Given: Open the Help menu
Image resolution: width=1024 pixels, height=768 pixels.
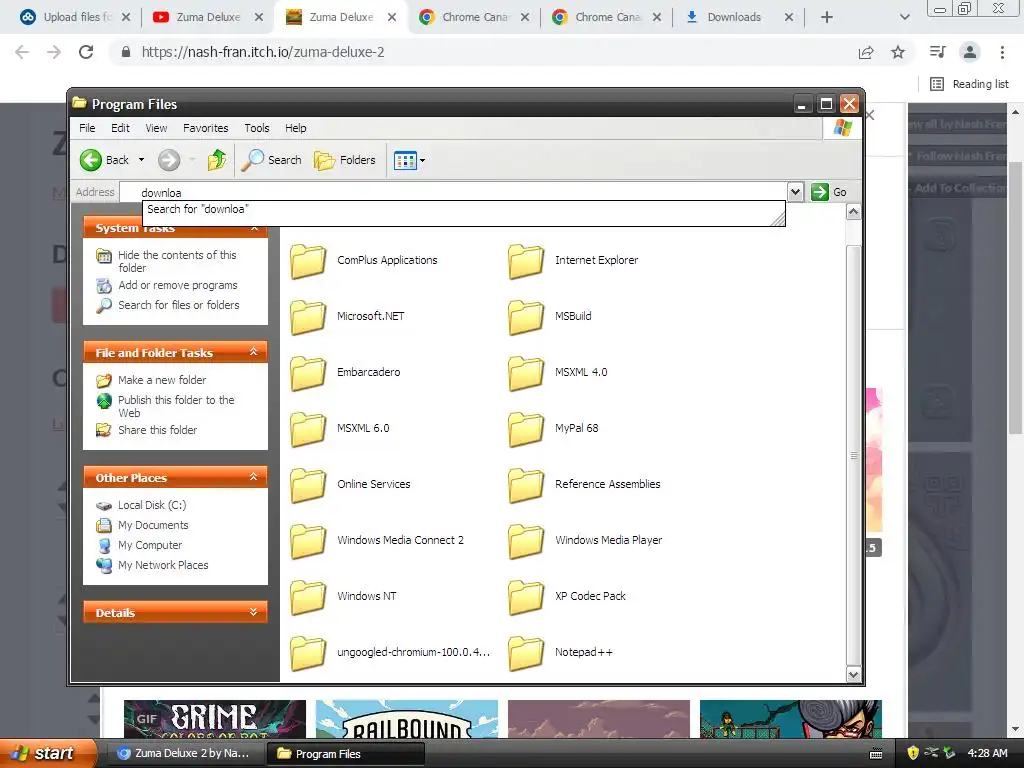Looking at the screenshot, I should 295,128.
